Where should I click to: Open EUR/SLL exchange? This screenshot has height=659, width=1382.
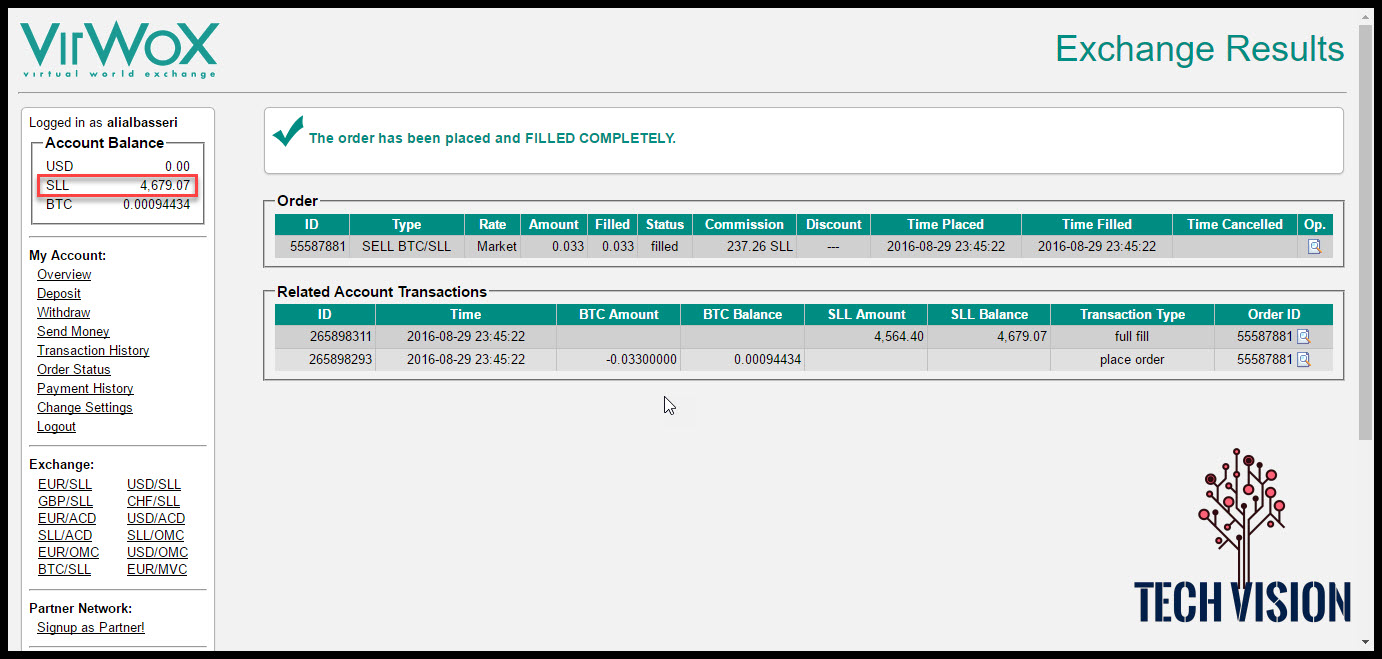pyautogui.click(x=65, y=484)
